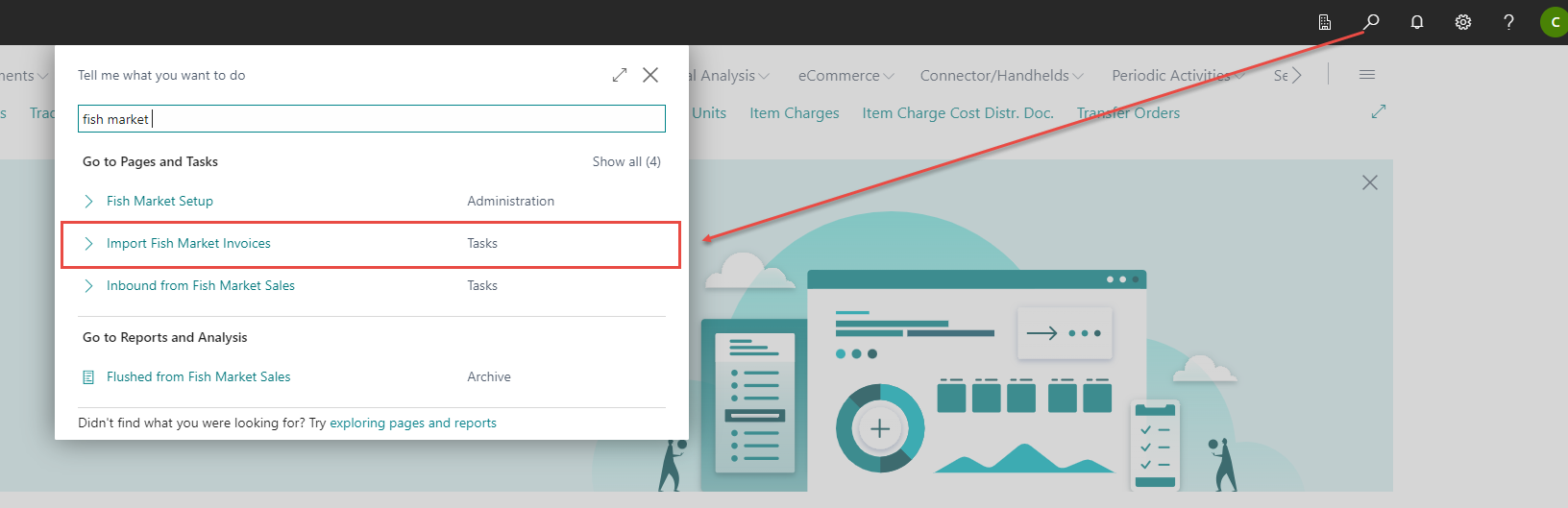1568x508 pixels.
Task: Open the user account avatar
Action: 1555,21
